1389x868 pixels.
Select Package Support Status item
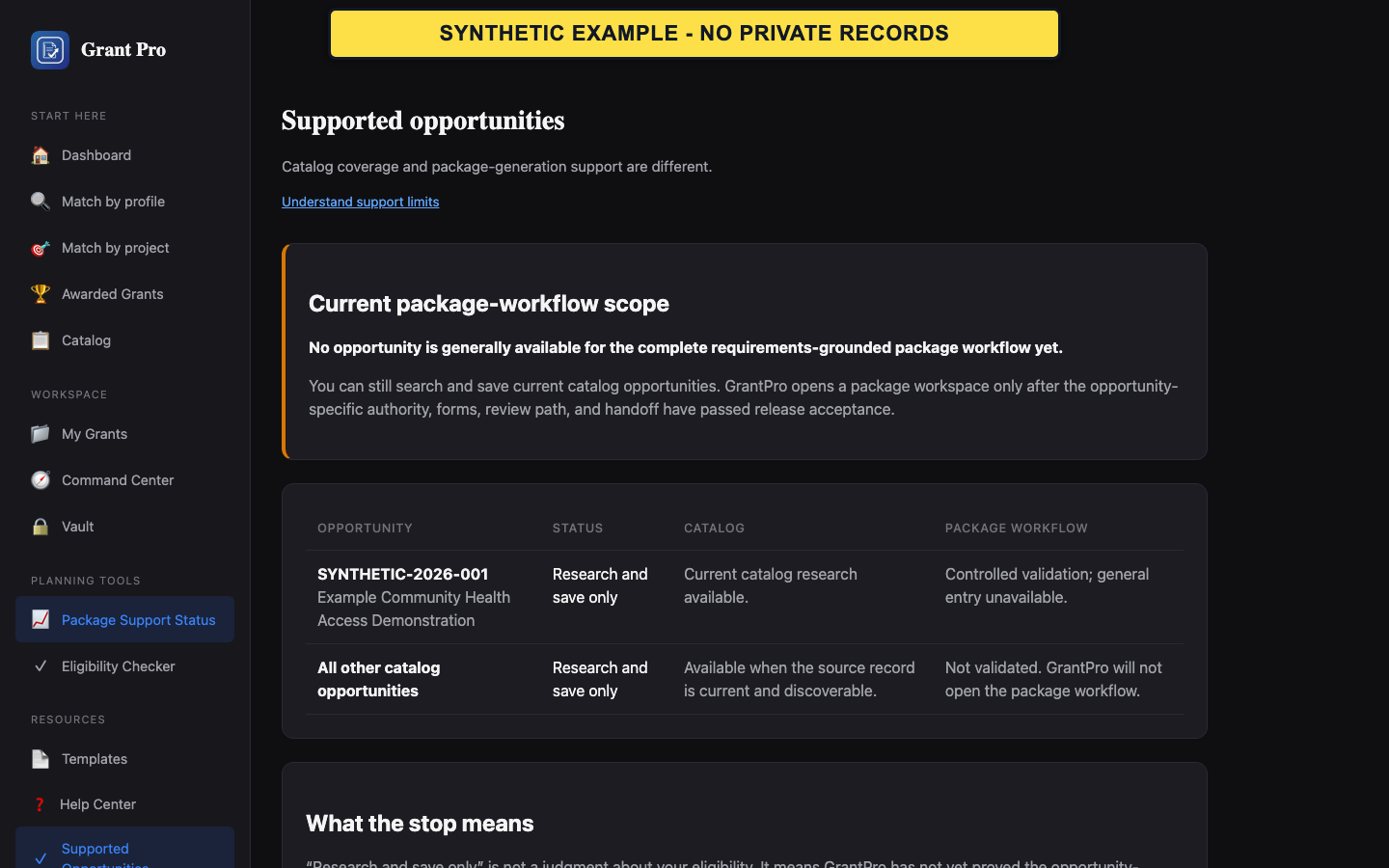point(124,619)
